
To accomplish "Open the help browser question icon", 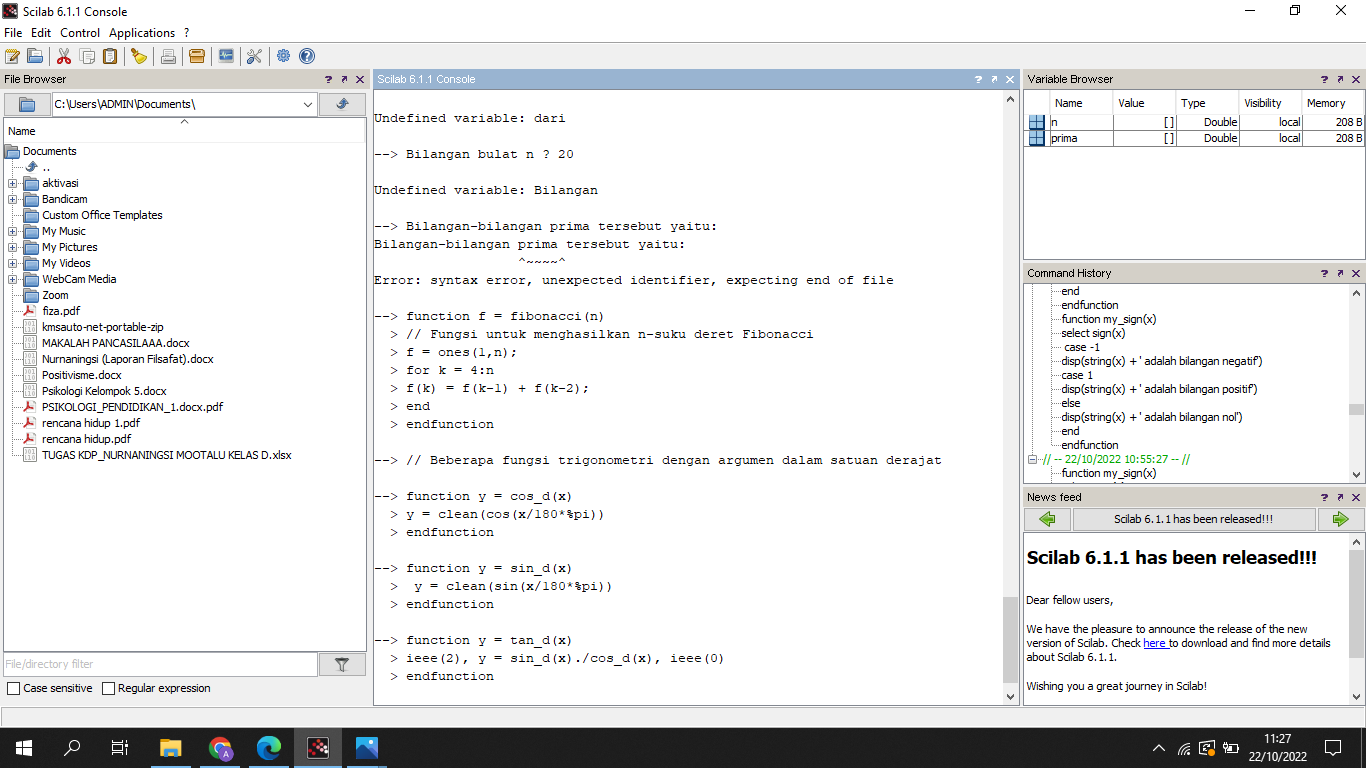I will pos(307,56).
